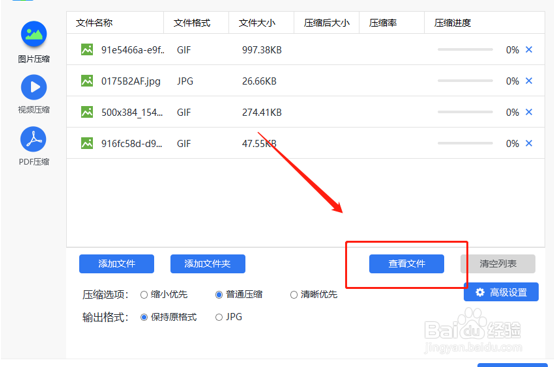Click size value 274.41KB
Image resolution: width=554 pixels, height=367 pixels.
click(262, 112)
